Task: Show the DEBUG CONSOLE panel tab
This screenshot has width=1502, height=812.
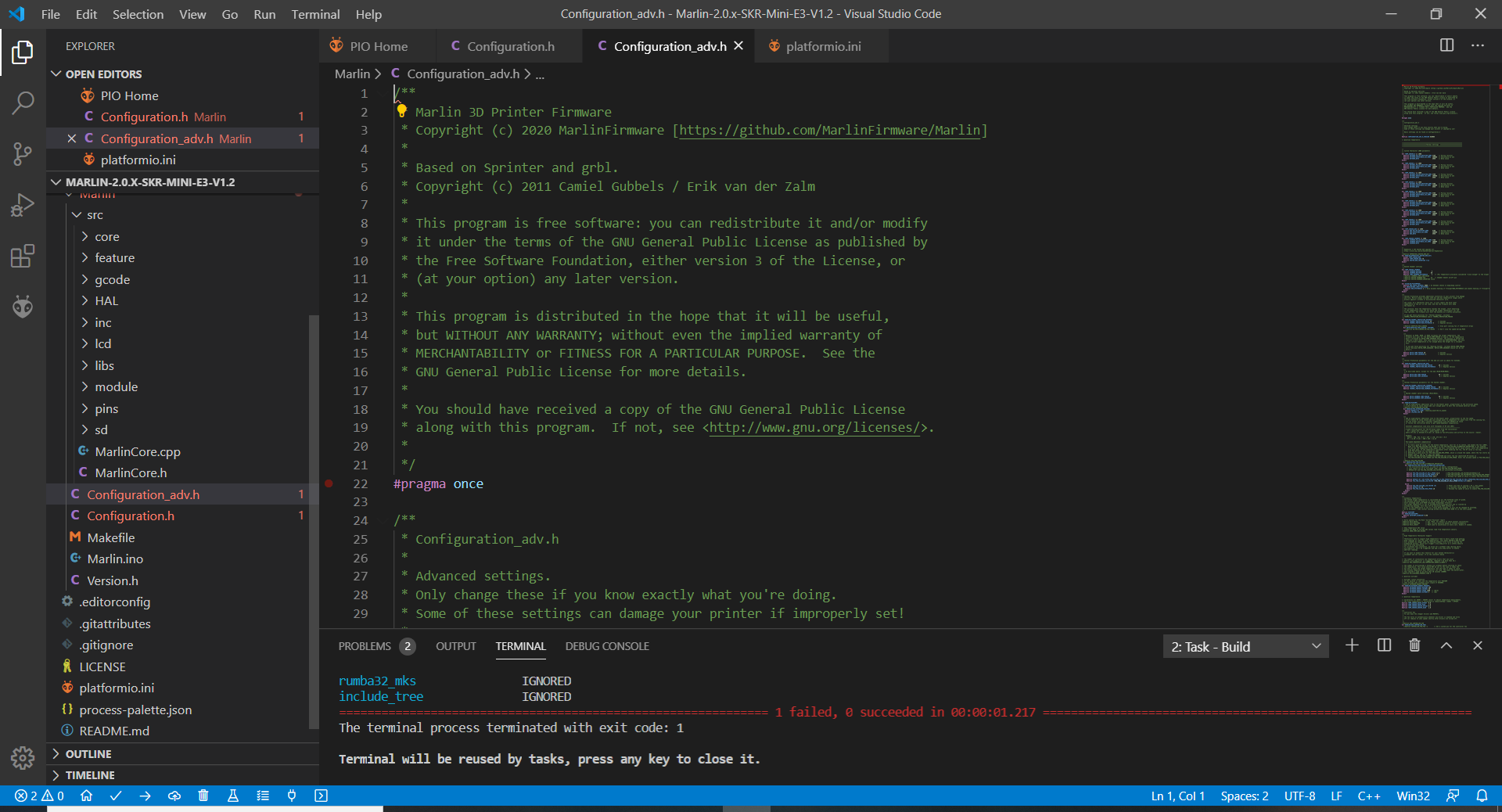Action: point(607,646)
